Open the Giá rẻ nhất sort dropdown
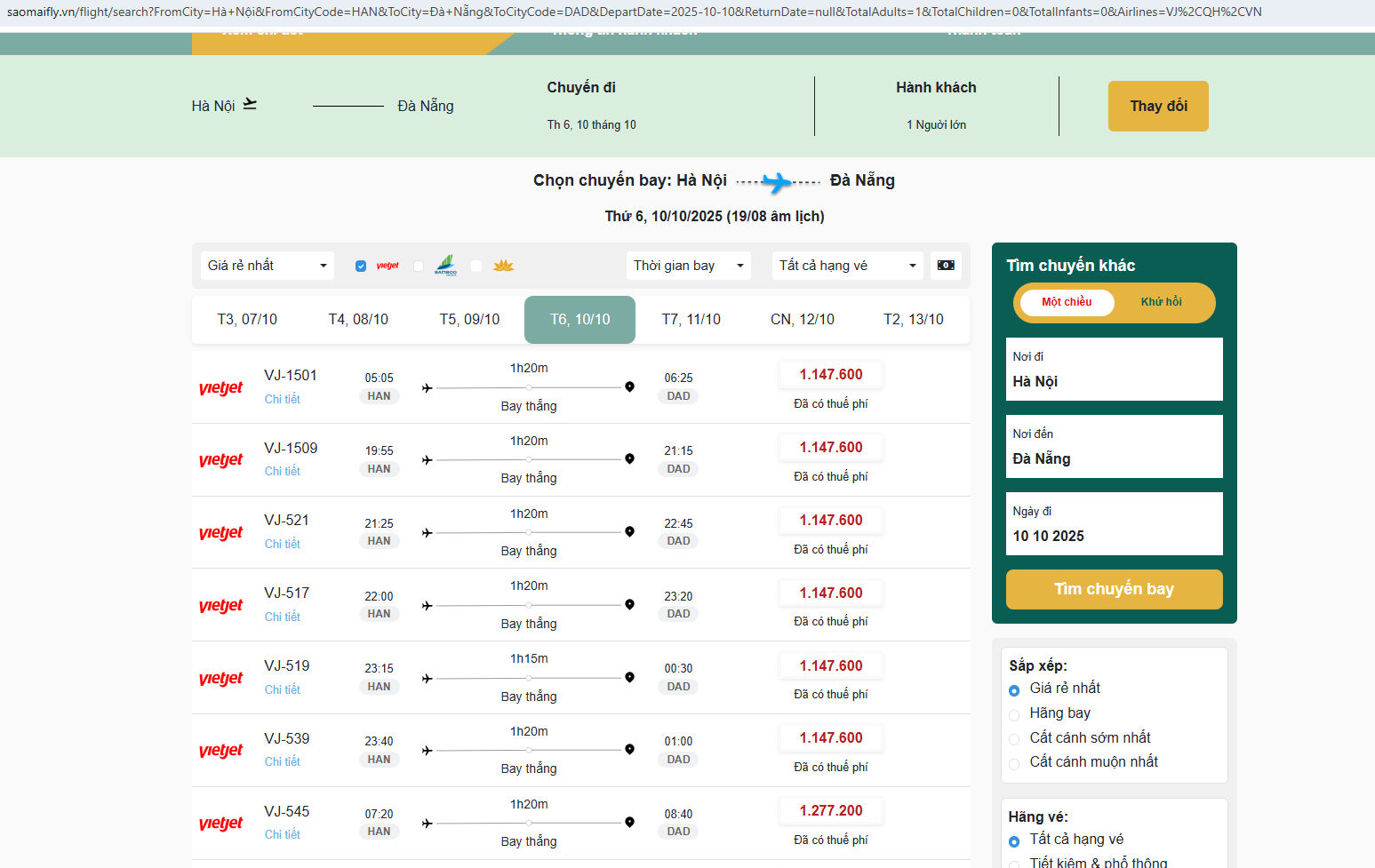 click(x=267, y=266)
